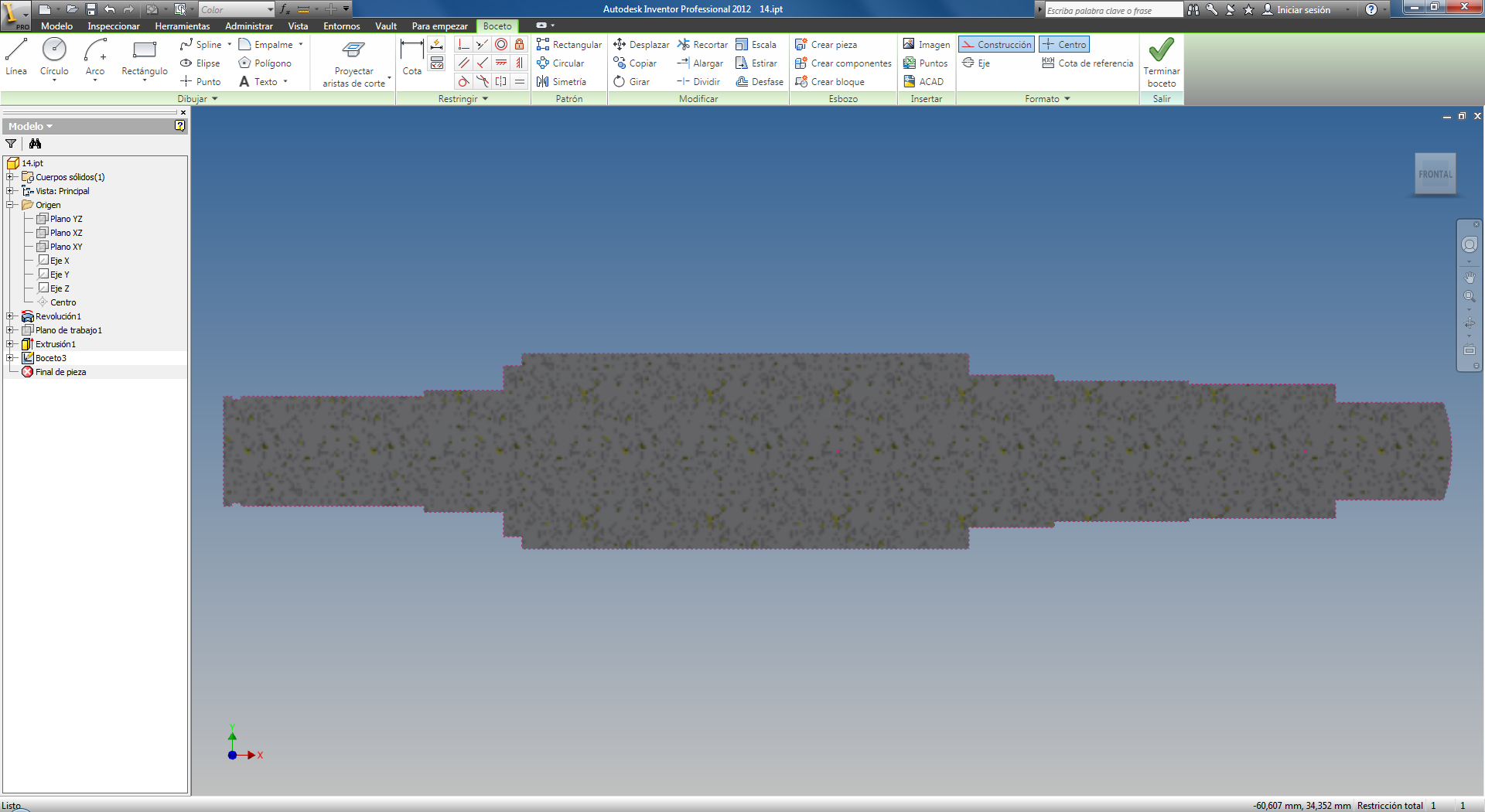This screenshot has height=812, width=1485.
Task: Expand Cuerpos sólidos(1) node
Action: click(x=10, y=177)
